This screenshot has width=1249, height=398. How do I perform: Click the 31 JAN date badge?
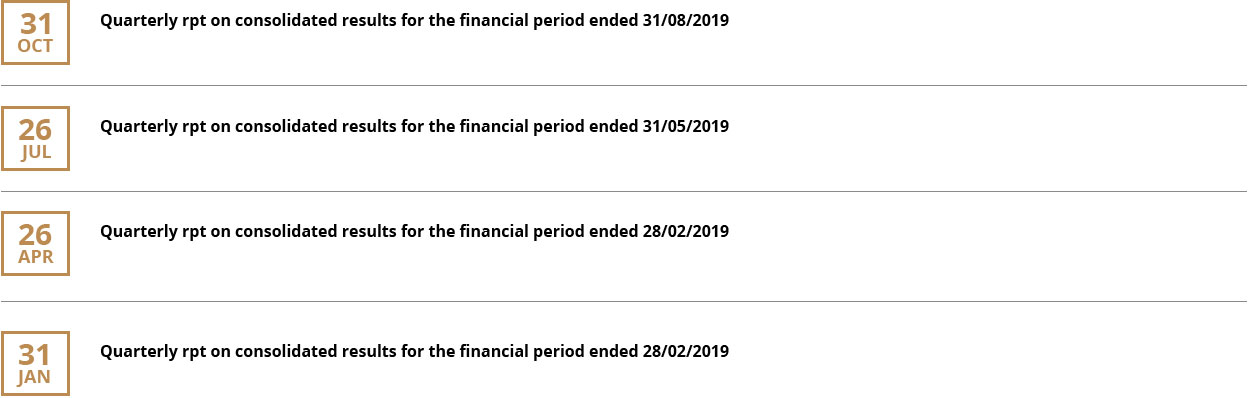point(35,364)
